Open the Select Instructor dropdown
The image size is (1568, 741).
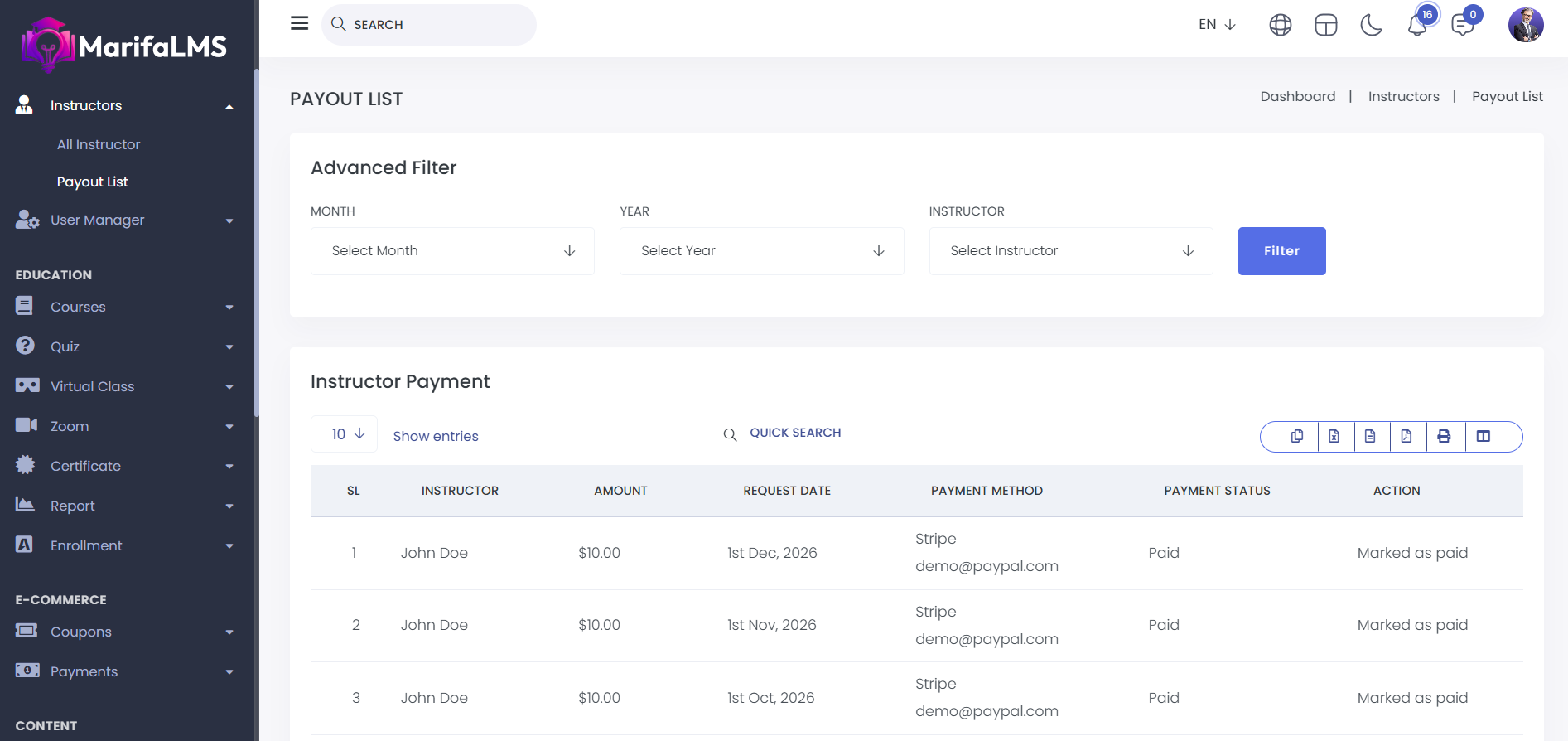(x=1070, y=251)
